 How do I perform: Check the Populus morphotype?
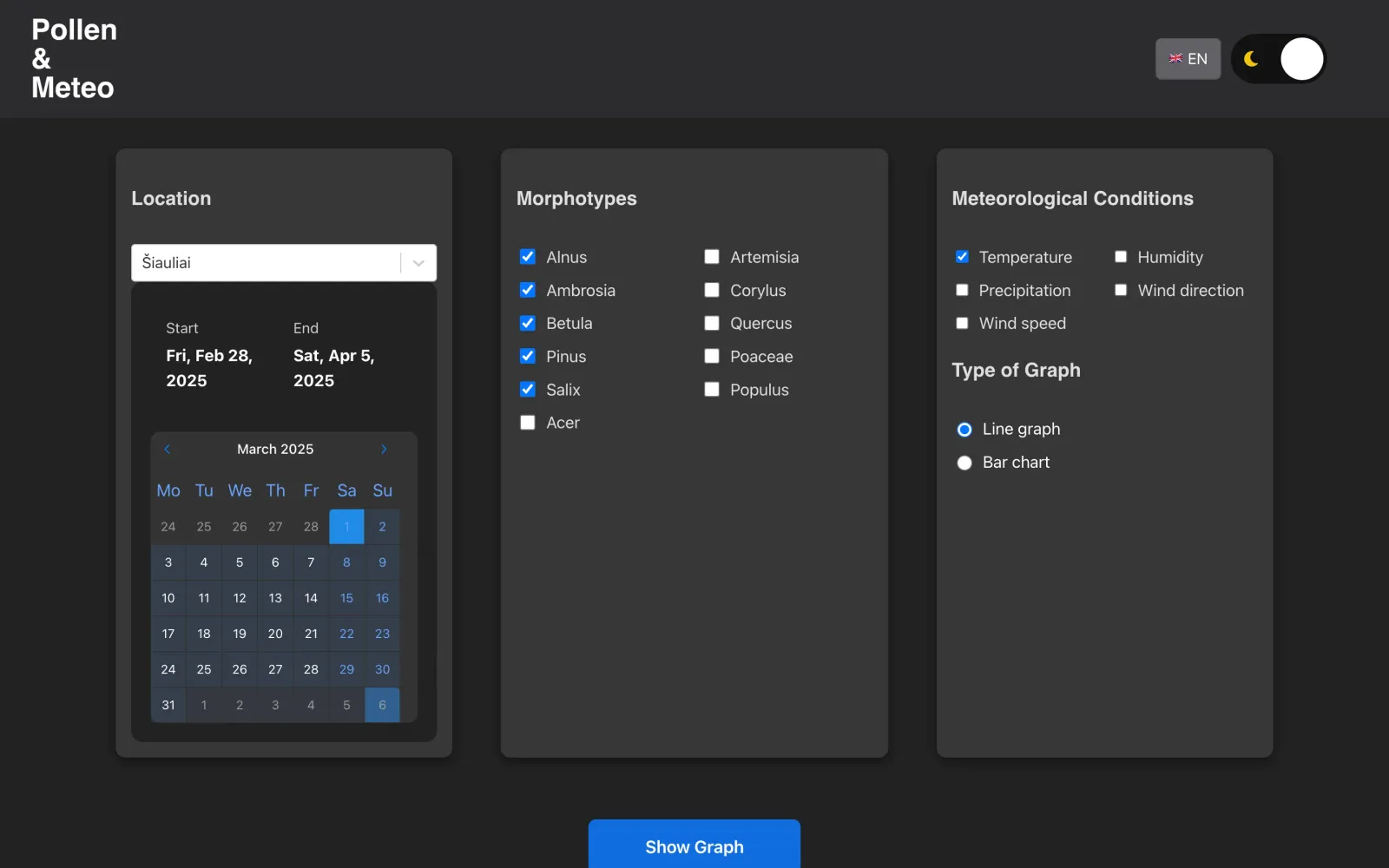[x=712, y=390]
